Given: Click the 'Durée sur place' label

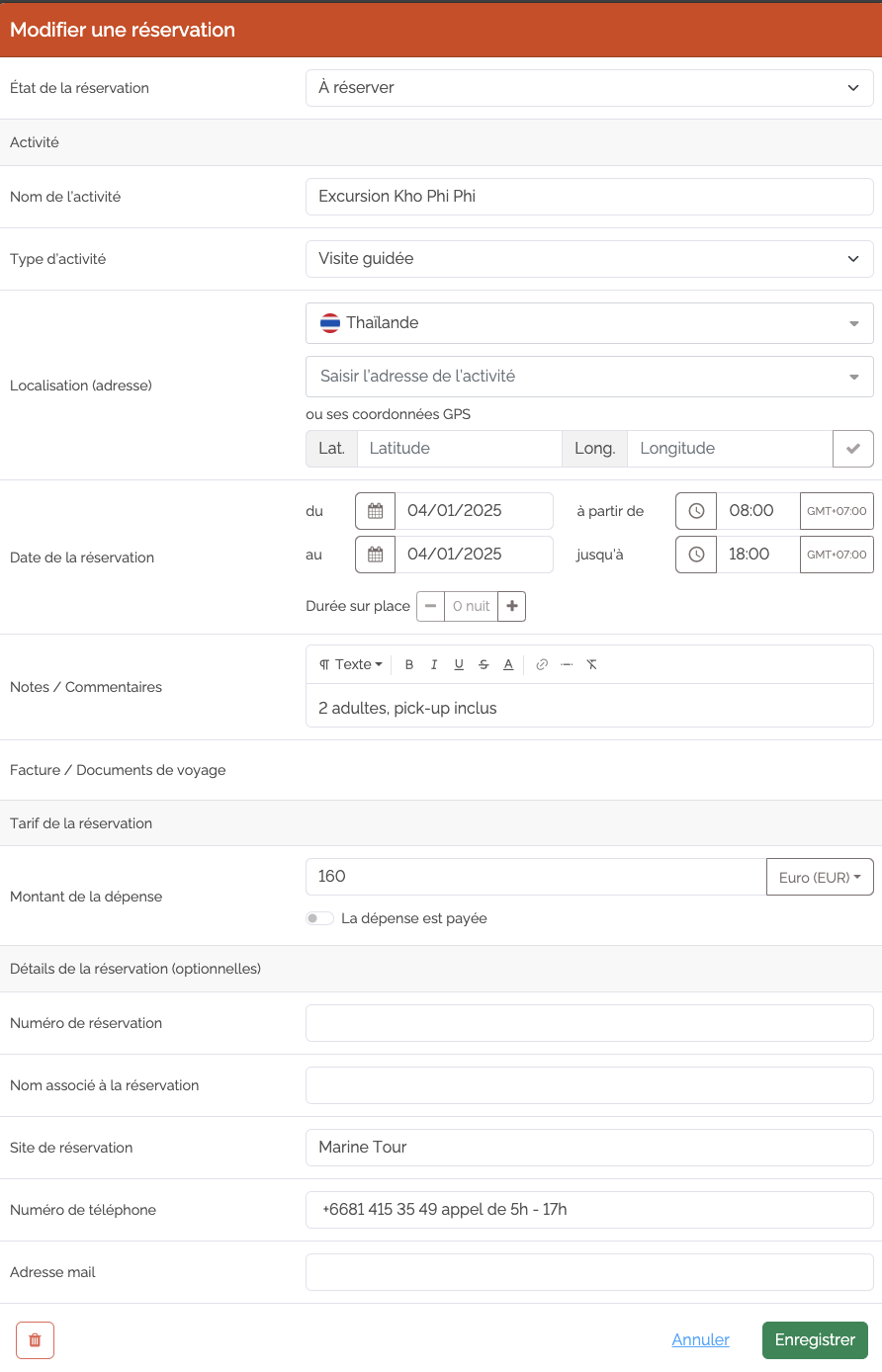Looking at the screenshot, I should tap(358, 606).
